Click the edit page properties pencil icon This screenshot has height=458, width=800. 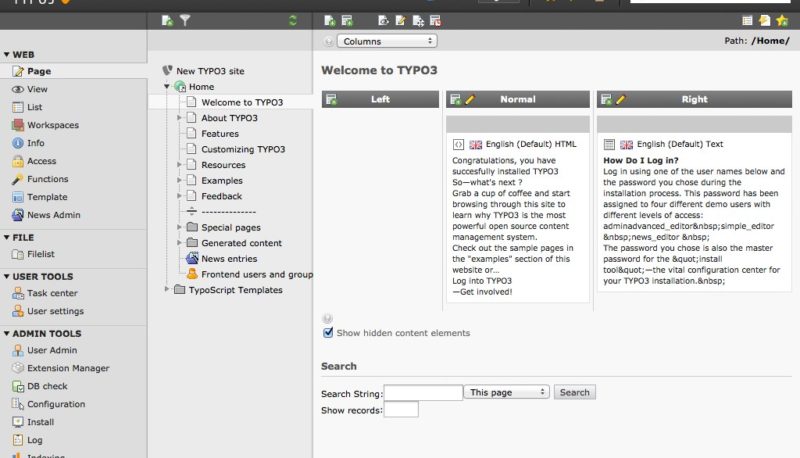pyautogui.click(x=401, y=20)
